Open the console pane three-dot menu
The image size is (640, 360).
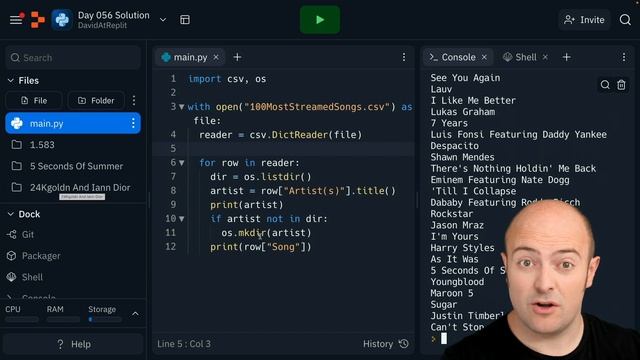tap(624, 57)
